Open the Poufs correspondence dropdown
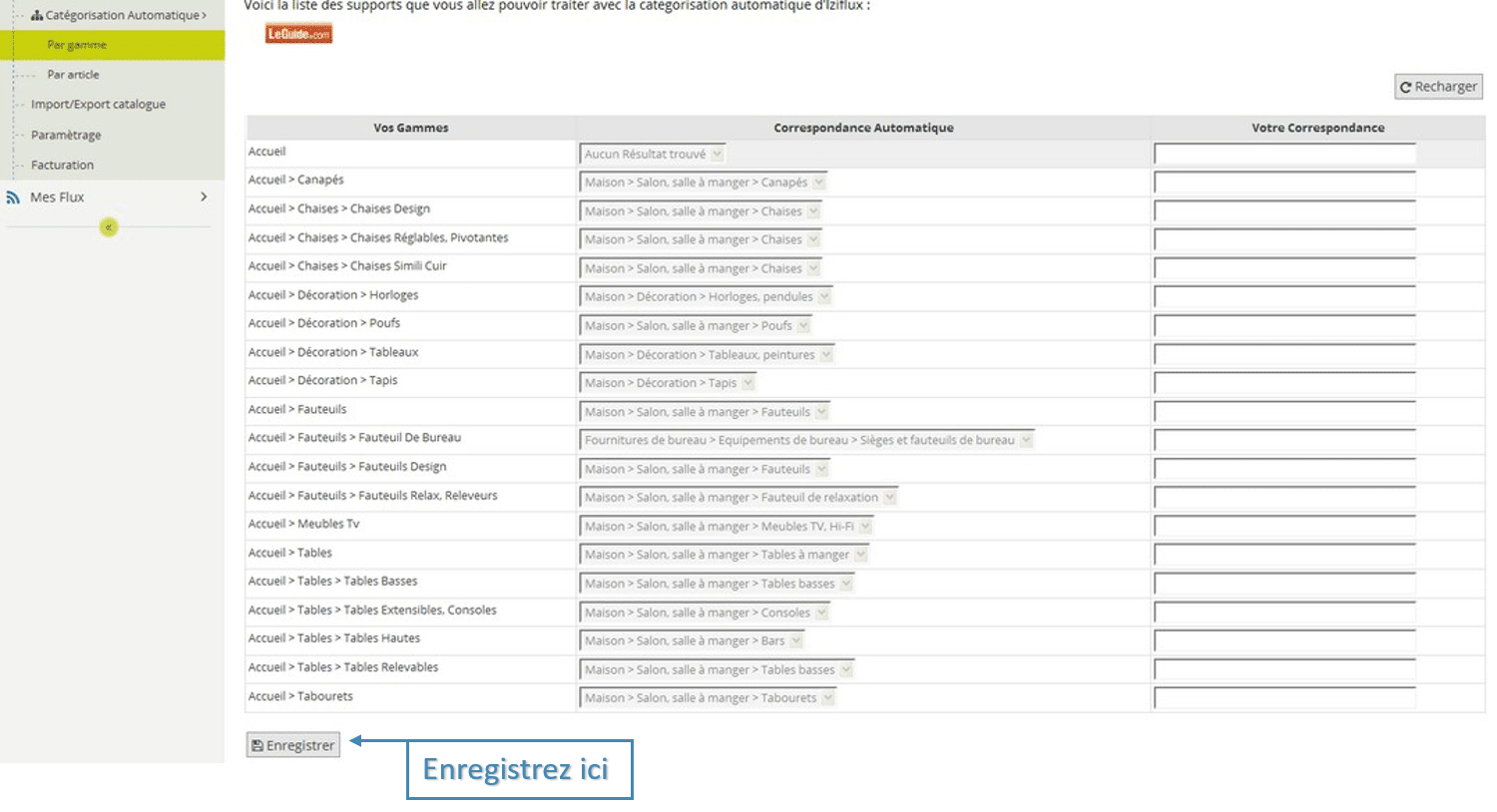1497x812 pixels. (695, 326)
